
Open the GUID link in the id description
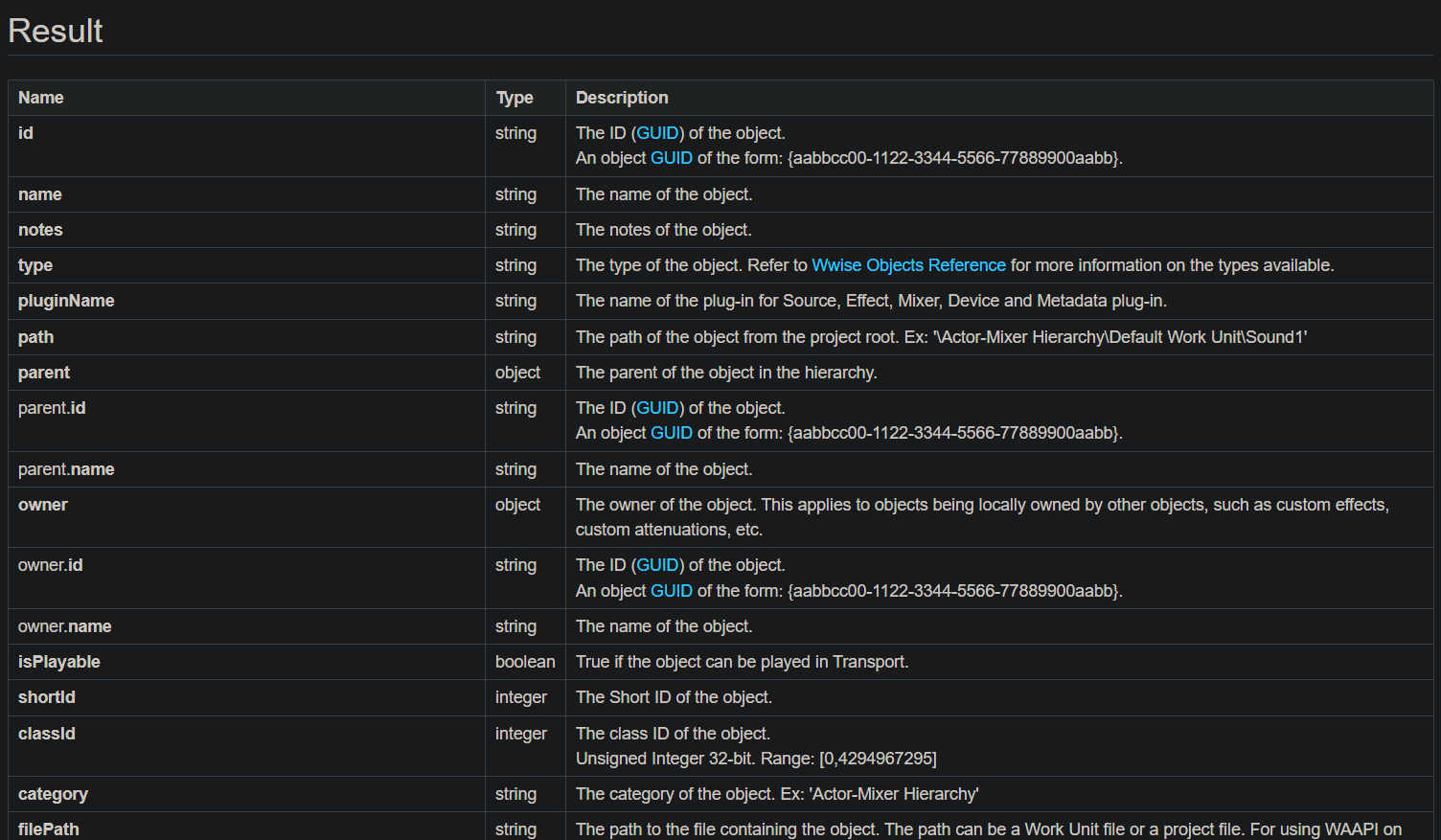point(658,133)
